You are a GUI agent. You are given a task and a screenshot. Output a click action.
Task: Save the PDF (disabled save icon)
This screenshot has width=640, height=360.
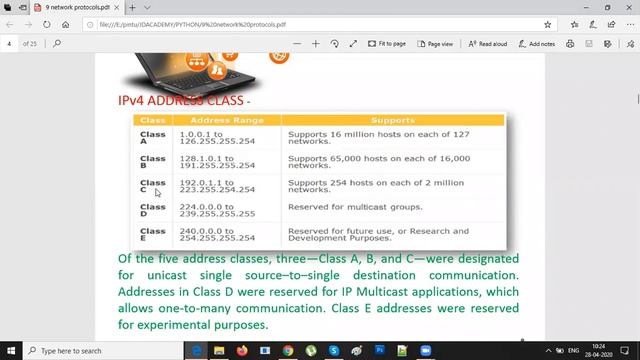click(x=589, y=44)
